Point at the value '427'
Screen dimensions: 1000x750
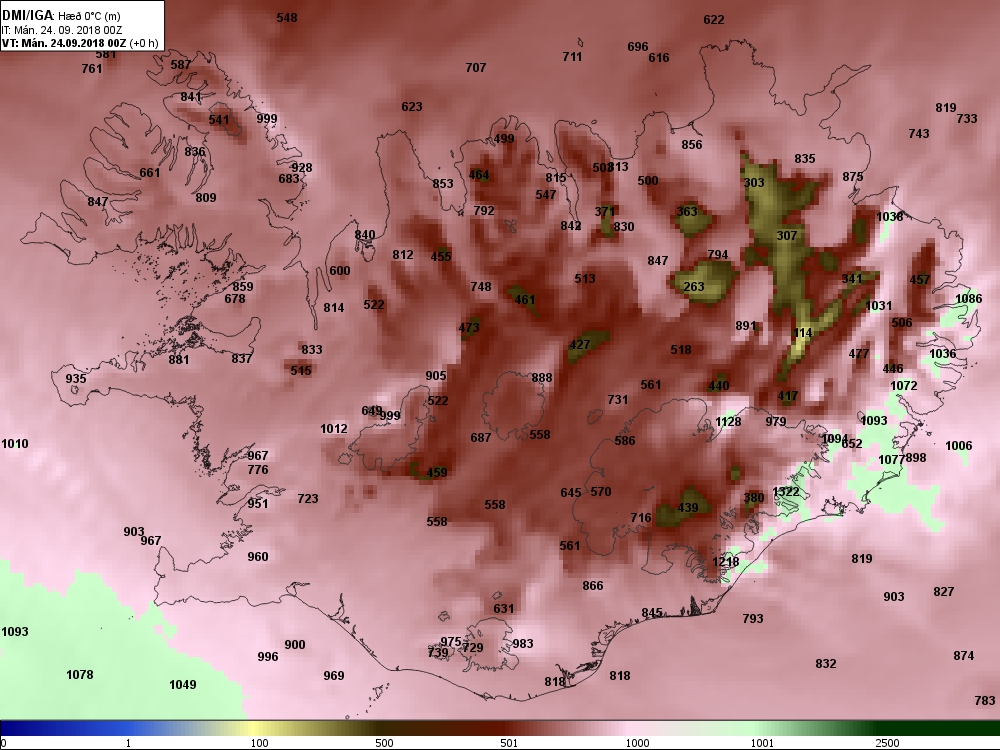tap(580, 345)
